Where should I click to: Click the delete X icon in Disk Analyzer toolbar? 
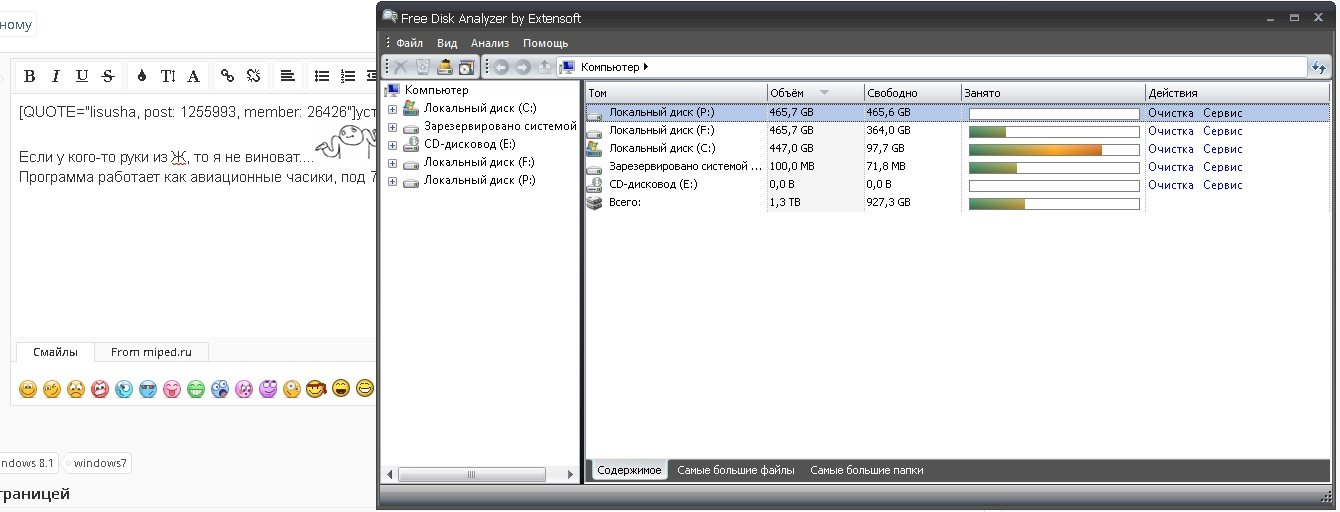pyautogui.click(x=401, y=67)
